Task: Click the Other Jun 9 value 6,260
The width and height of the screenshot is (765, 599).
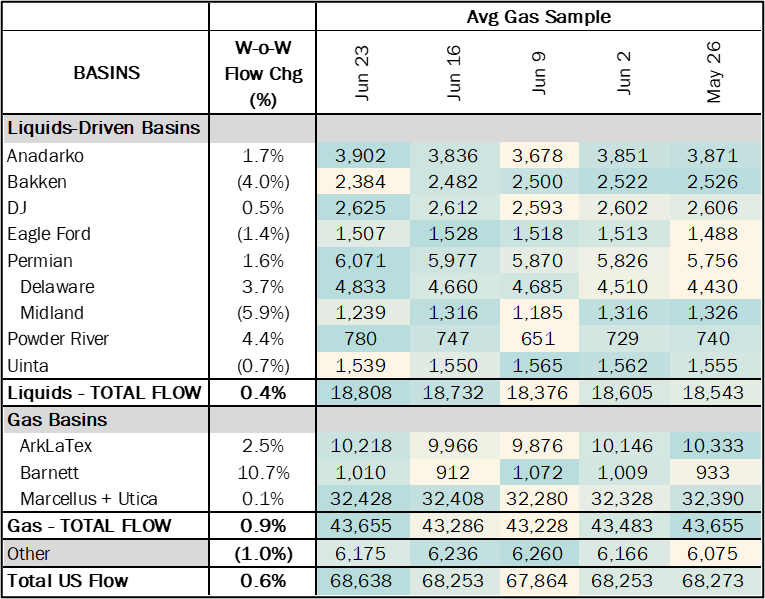Action: pos(539,553)
